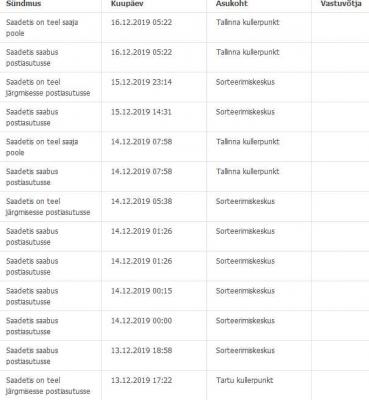Select Sorteerimiskeskus location at 14.12.2019 05:38
The height and width of the screenshot is (400, 369).
[245, 201]
